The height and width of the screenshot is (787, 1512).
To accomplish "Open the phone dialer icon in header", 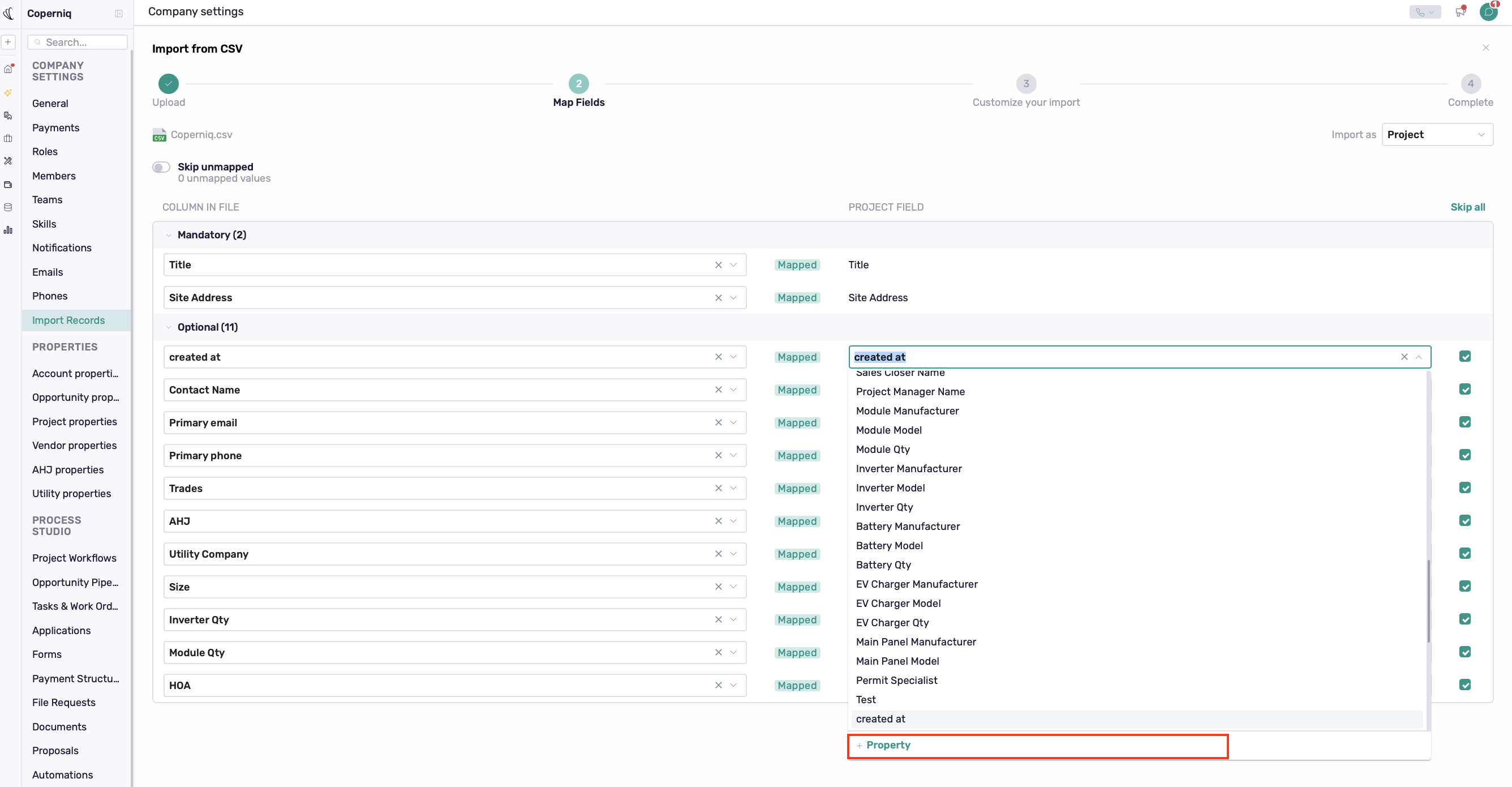I will click(x=1424, y=12).
